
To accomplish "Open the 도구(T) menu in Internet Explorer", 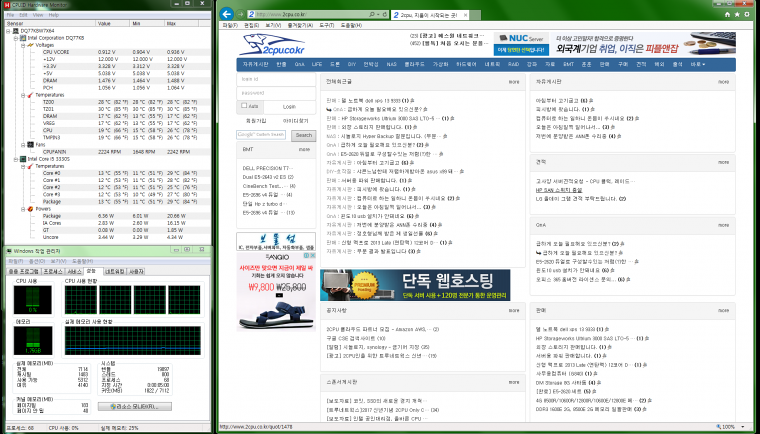I will (327, 25).
